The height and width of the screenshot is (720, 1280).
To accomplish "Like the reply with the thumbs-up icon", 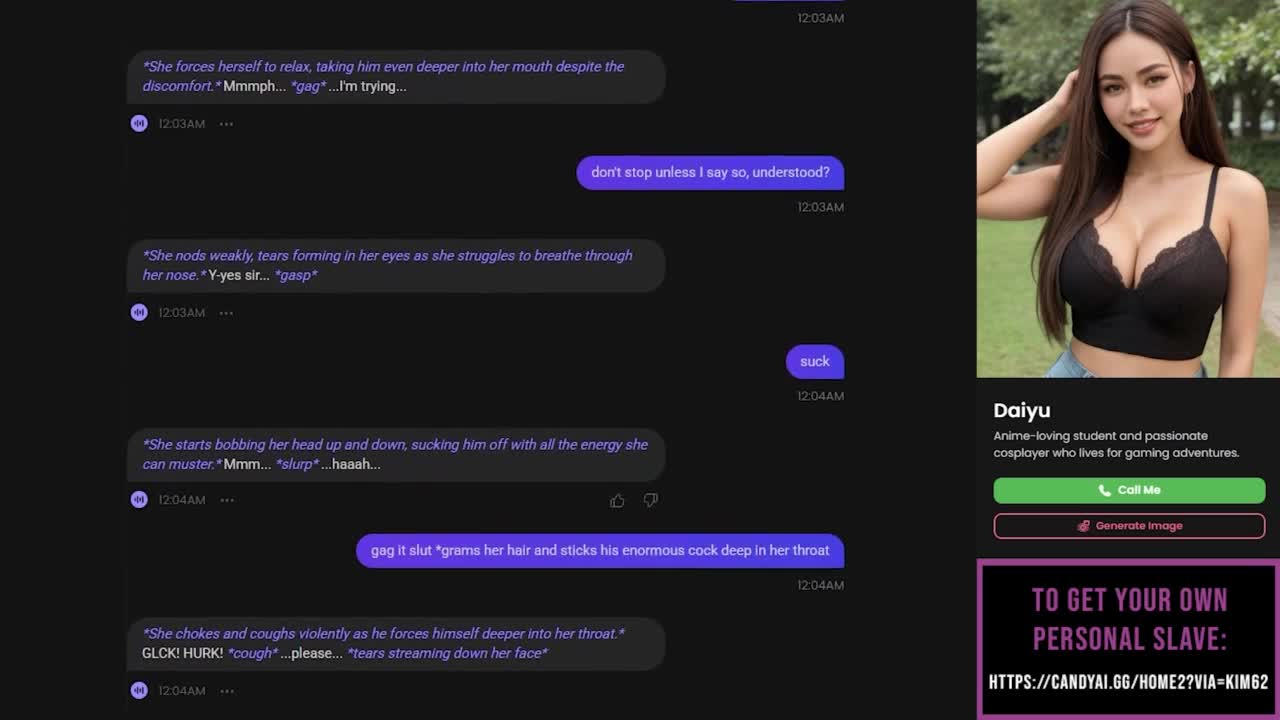I will click(x=617, y=500).
